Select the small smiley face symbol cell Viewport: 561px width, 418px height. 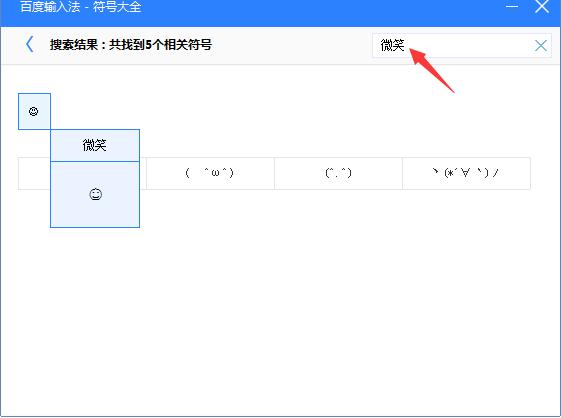pos(34,111)
